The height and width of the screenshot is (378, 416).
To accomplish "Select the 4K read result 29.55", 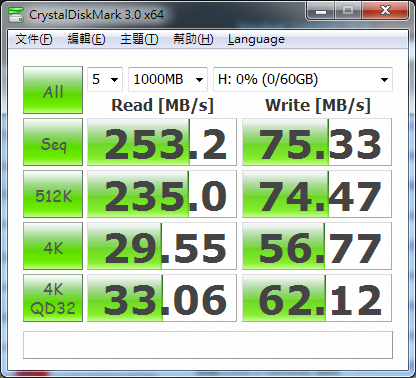I will pos(162,246).
